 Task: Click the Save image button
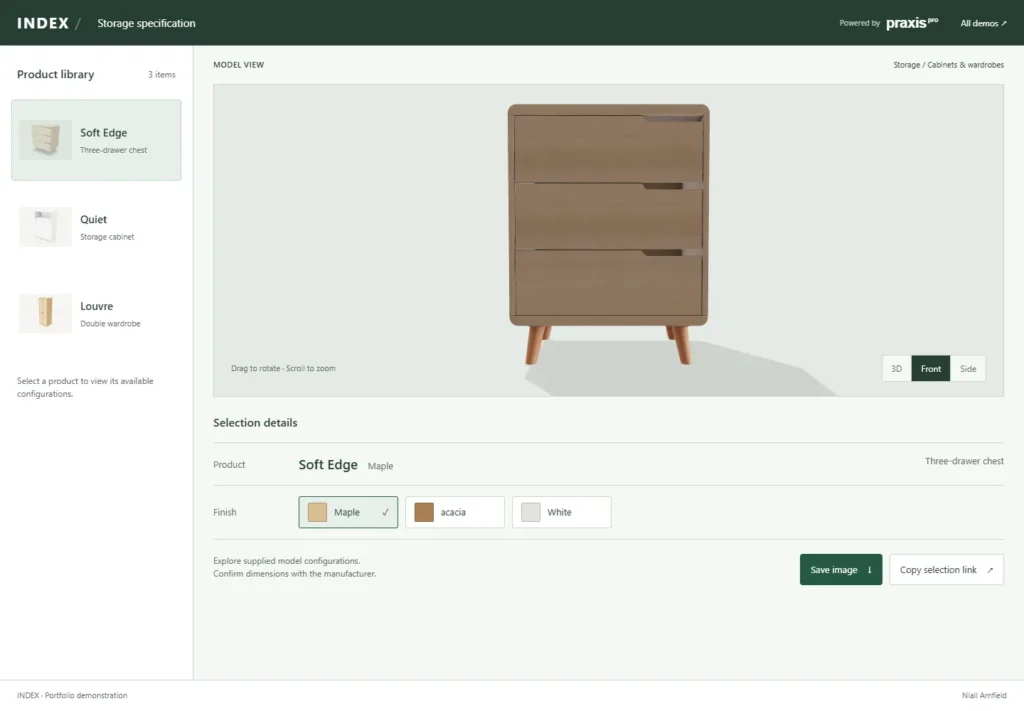[x=840, y=569]
